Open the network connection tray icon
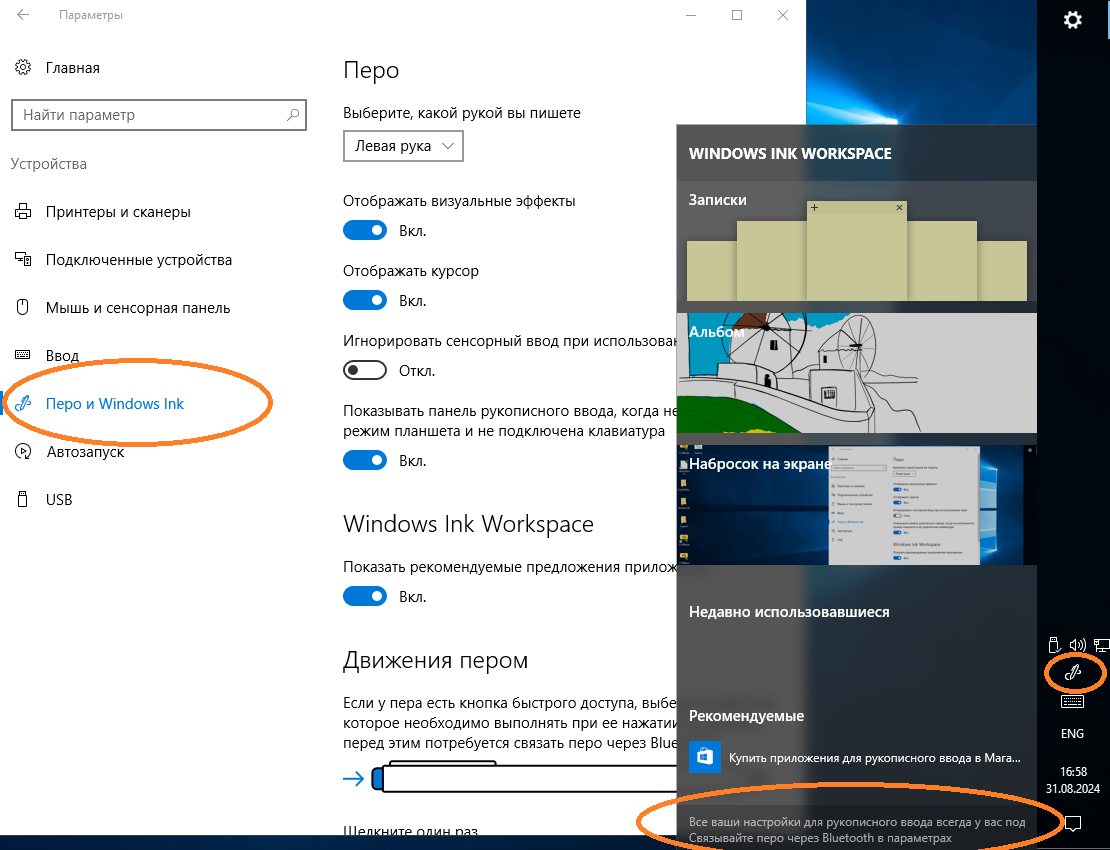This screenshot has height=850, width=1110. pos(1101,645)
